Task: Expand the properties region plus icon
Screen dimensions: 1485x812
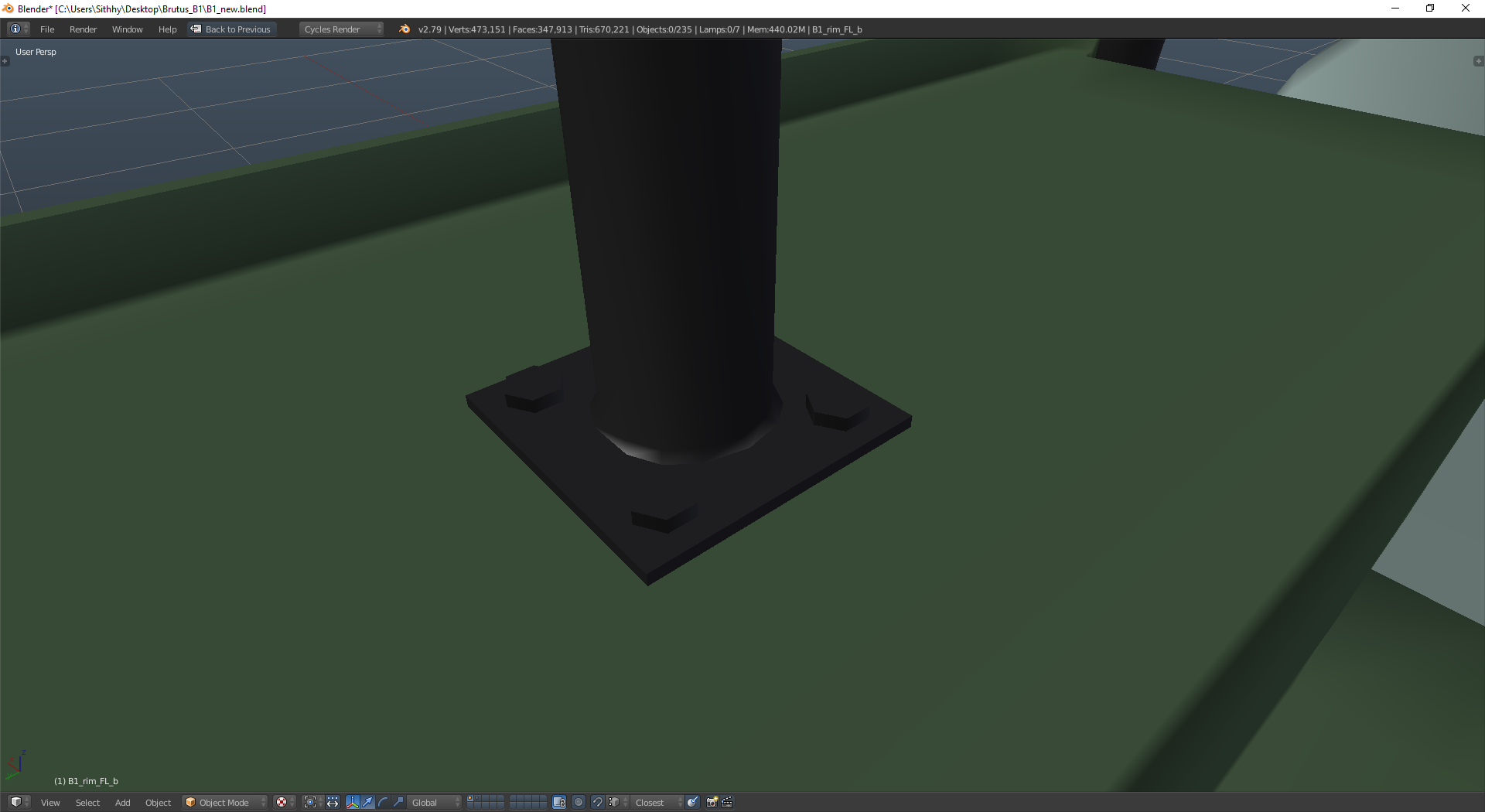Action: (x=1479, y=61)
